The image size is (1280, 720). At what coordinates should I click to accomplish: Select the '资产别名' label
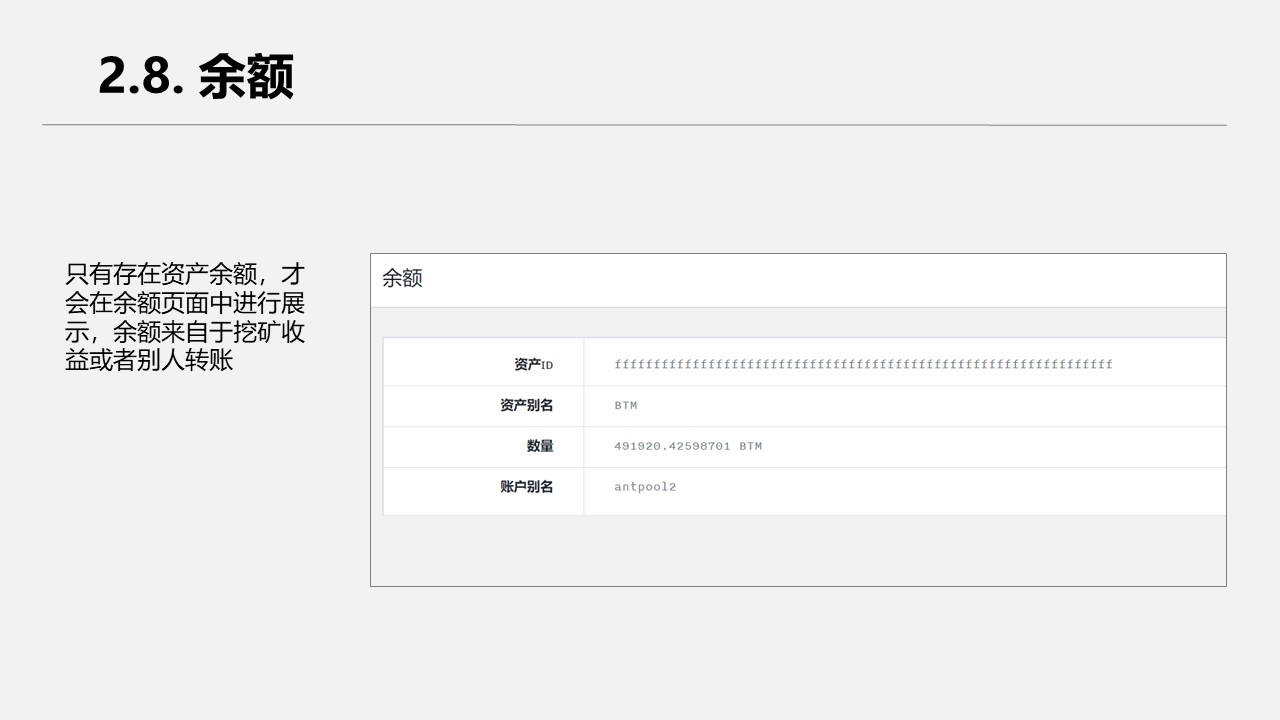526,405
